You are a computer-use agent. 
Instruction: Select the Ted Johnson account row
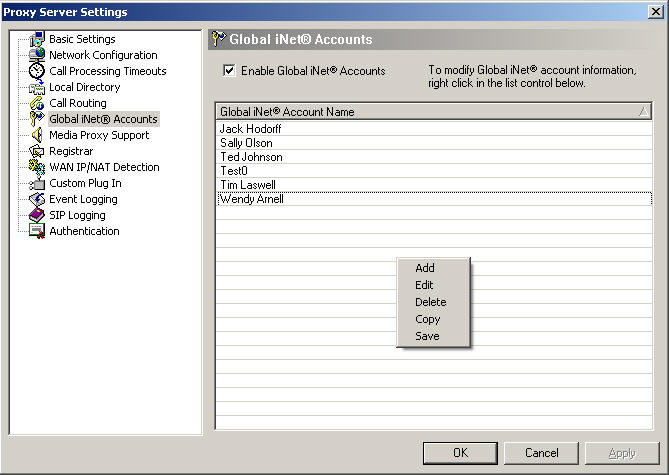pos(434,157)
